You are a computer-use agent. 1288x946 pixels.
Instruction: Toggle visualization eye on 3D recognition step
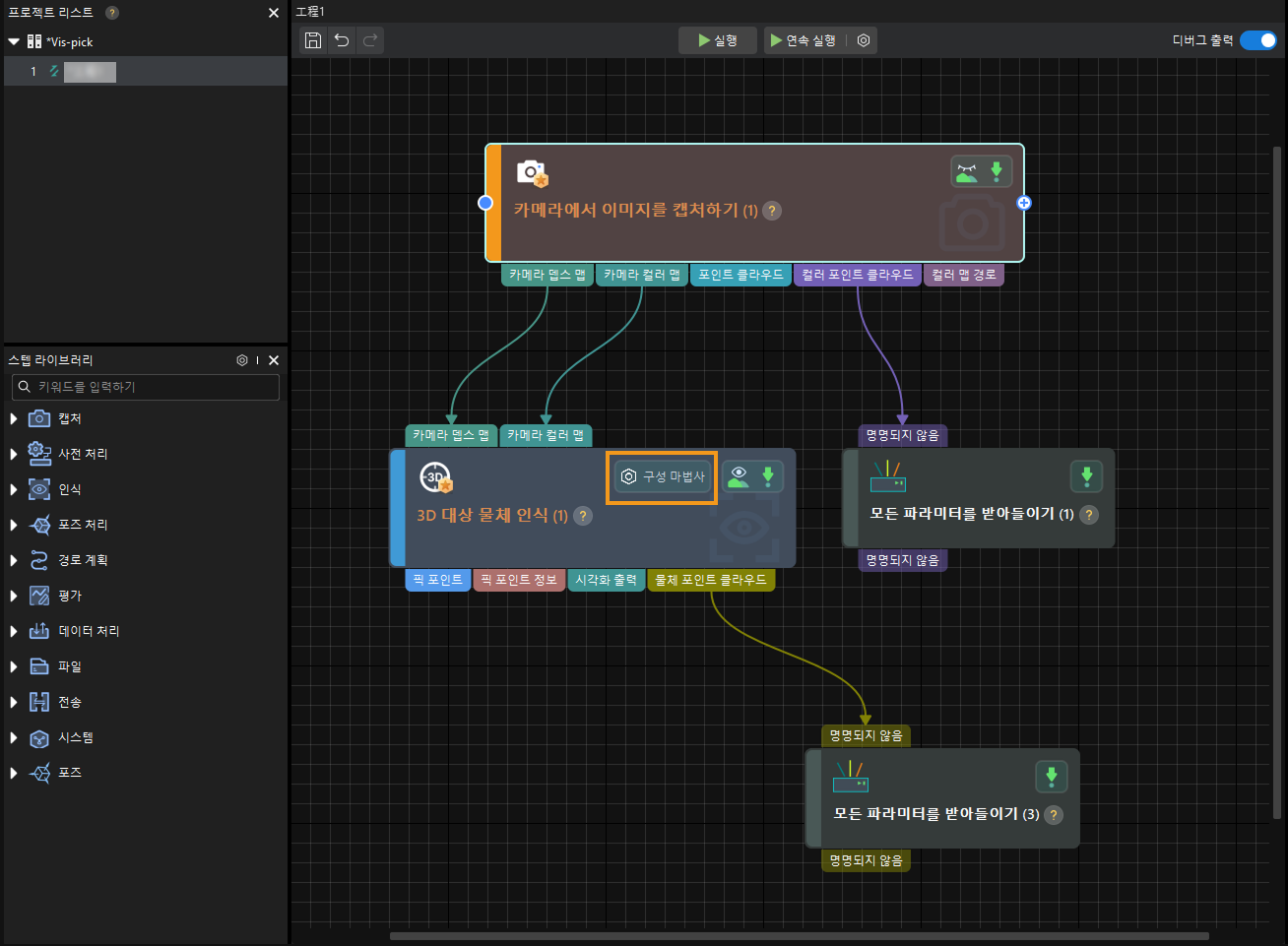pos(738,476)
